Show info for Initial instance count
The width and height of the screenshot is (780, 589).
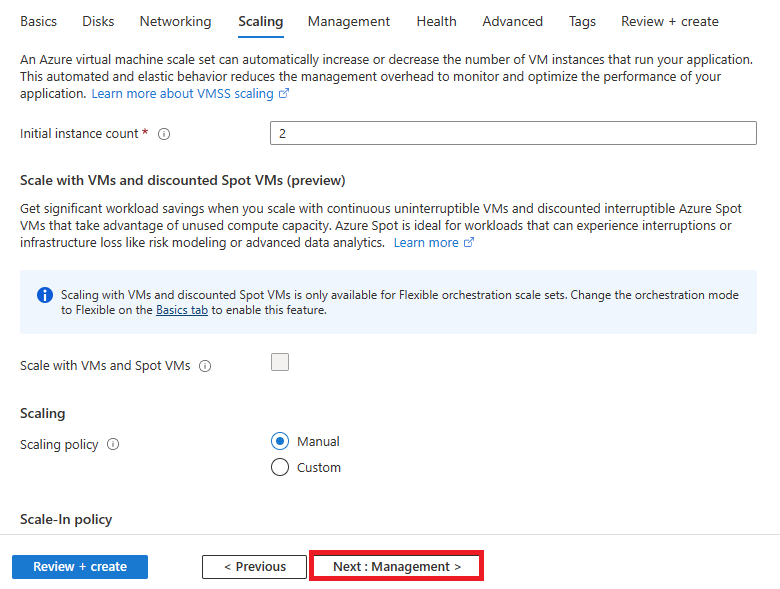pyautogui.click(x=164, y=134)
